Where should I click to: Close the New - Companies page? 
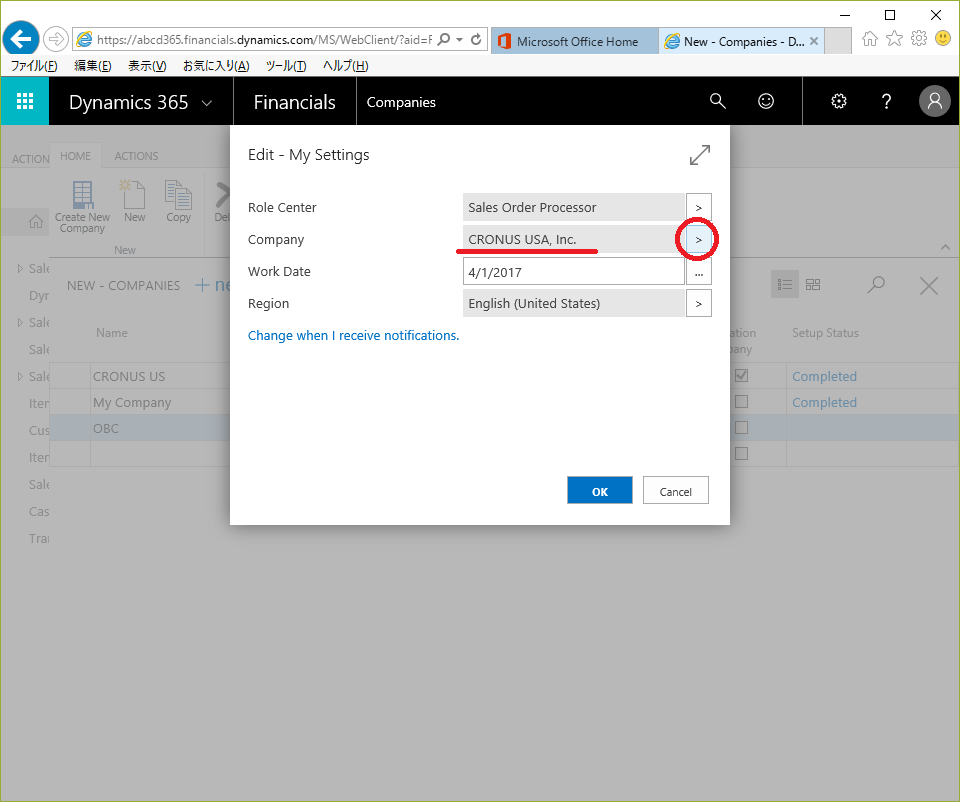point(928,285)
